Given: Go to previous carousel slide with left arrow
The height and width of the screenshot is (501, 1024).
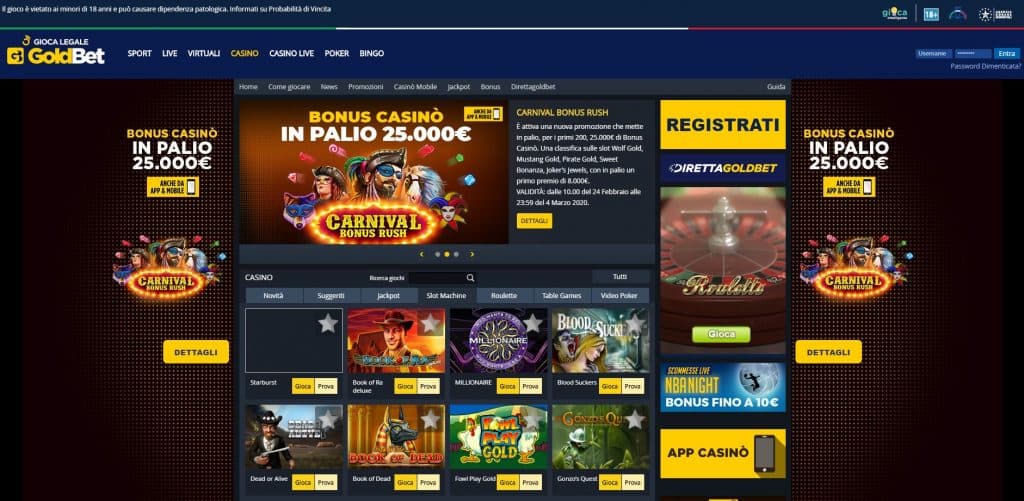Looking at the screenshot, I should [x=421, y=254].
